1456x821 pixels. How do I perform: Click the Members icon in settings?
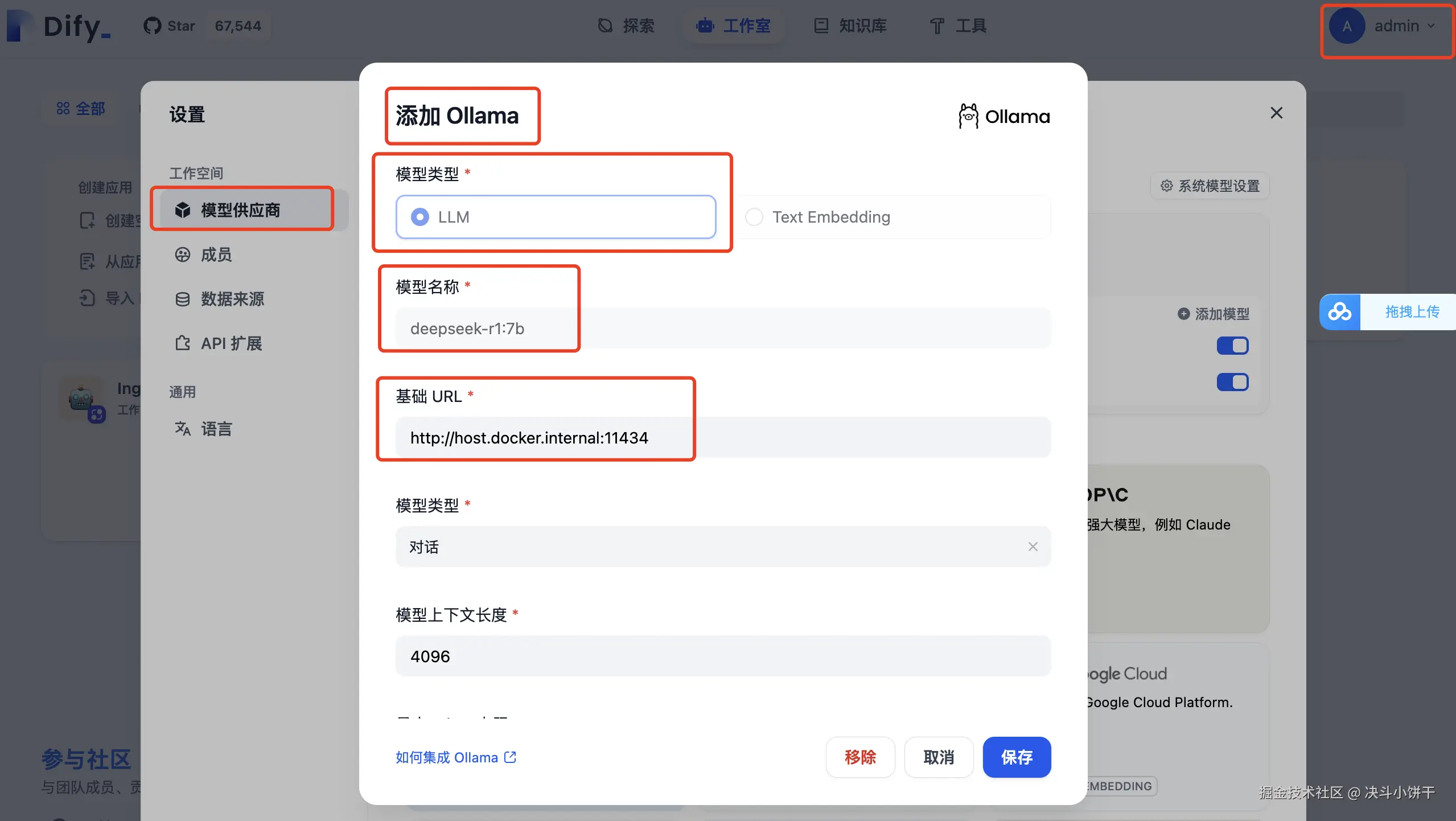point(182,254)
